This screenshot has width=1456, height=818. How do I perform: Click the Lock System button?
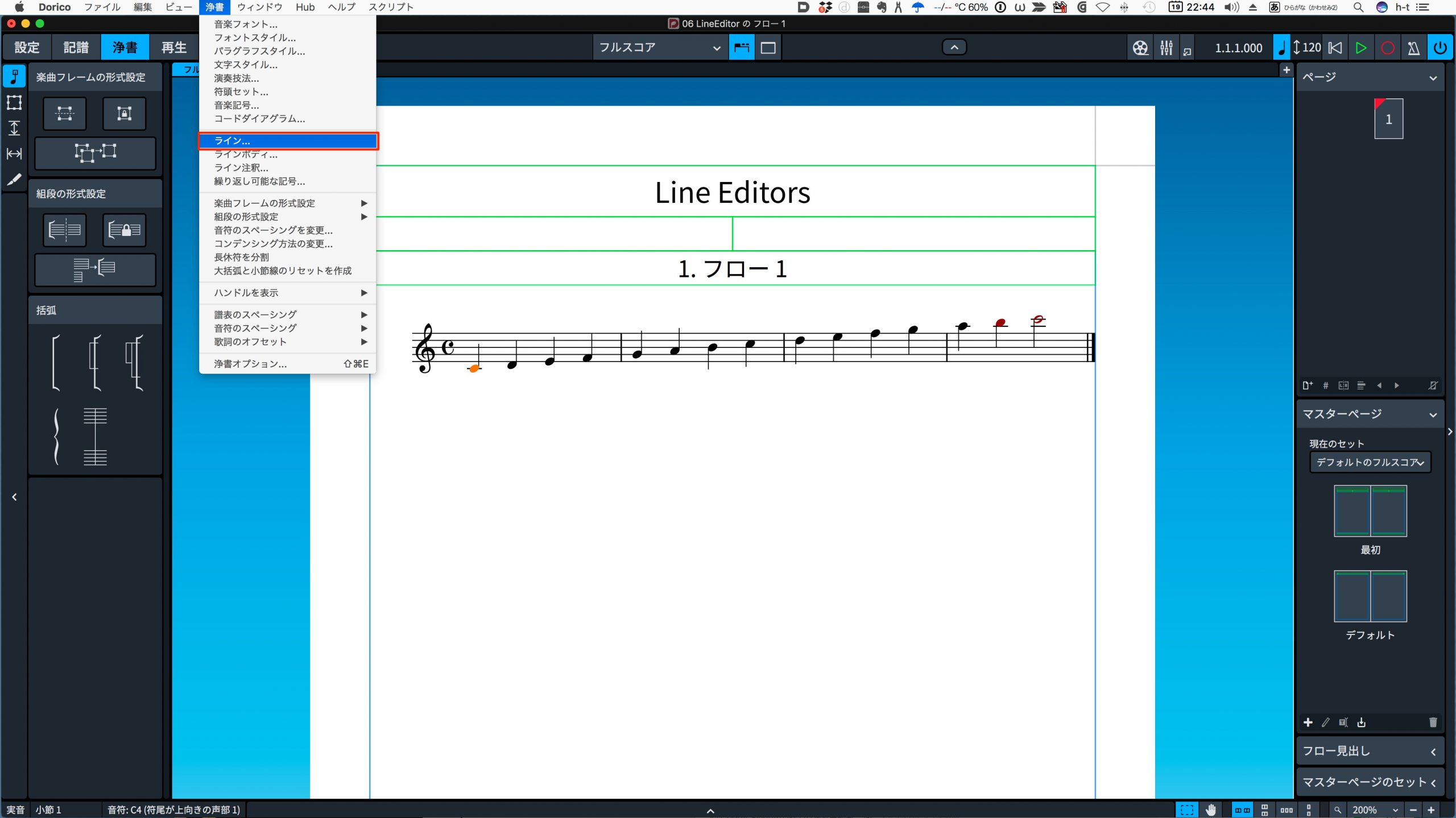[x=124, y=230]
